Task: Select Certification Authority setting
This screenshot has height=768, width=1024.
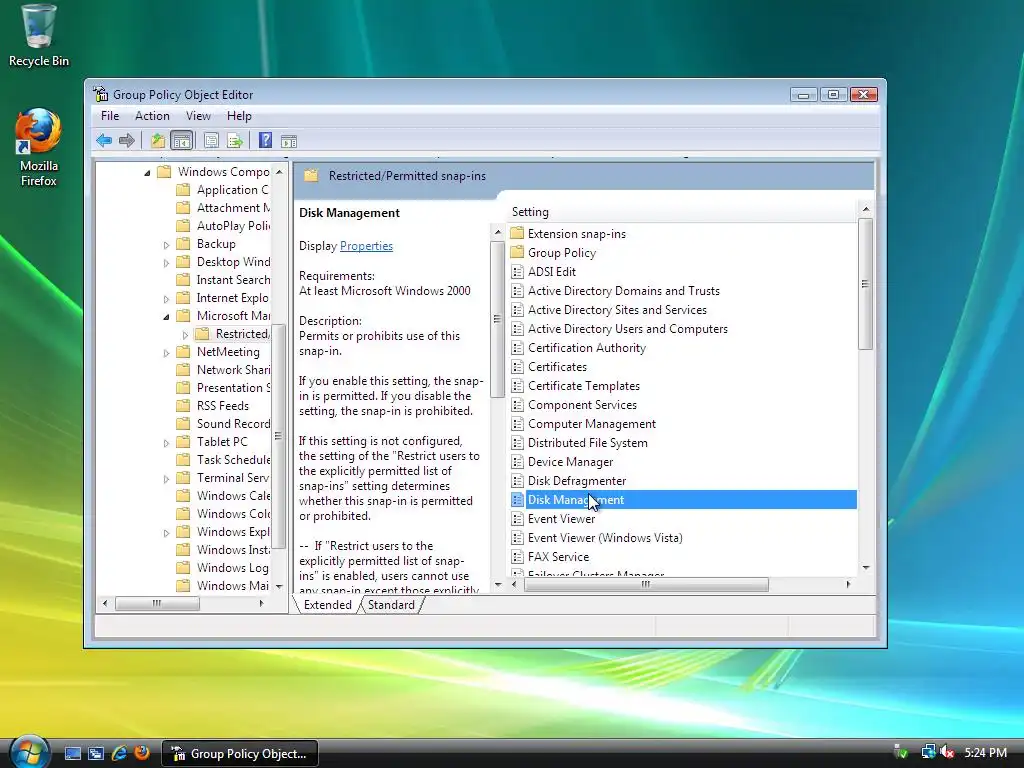Action: [586, 348]
